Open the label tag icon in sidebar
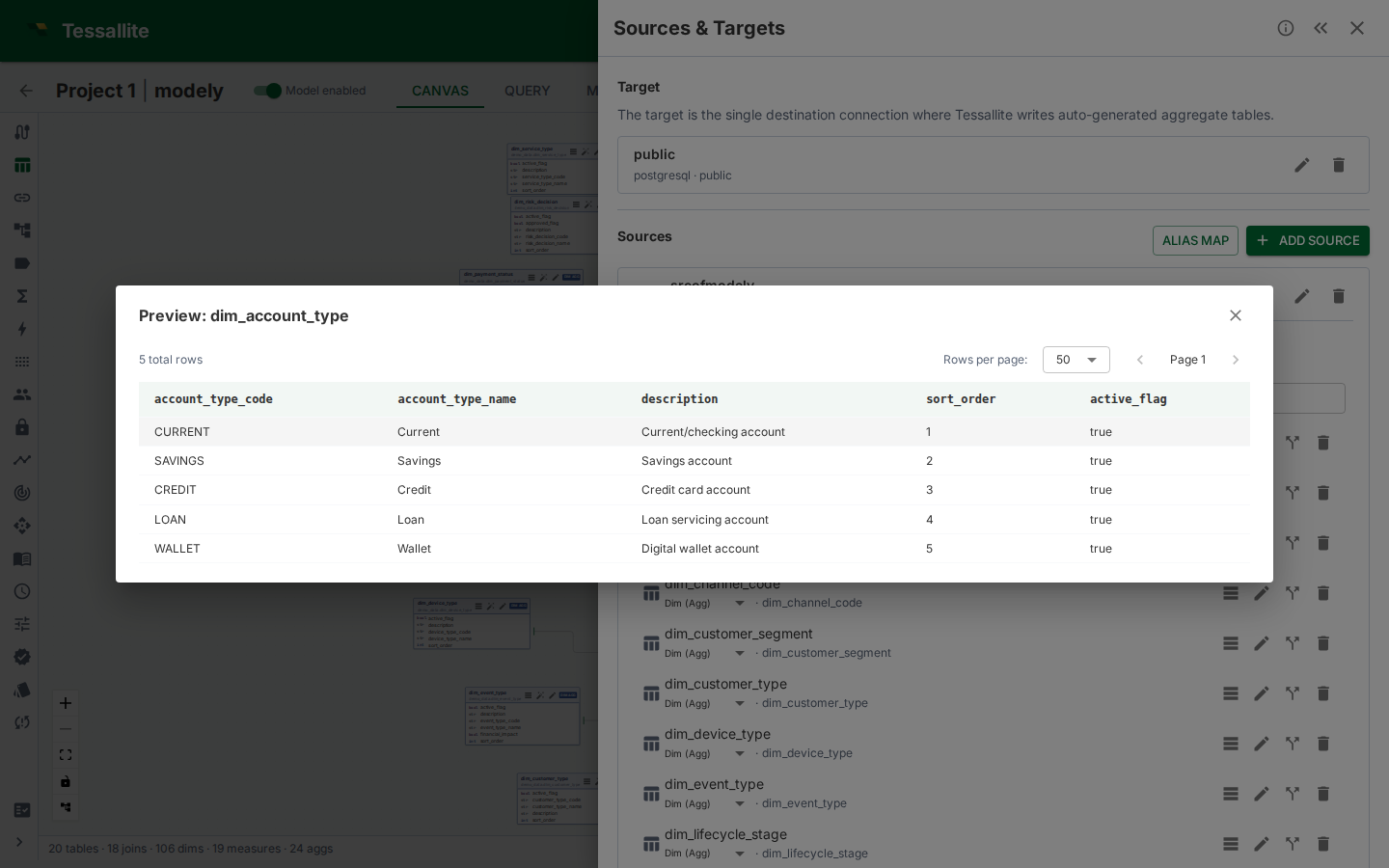The height and width of the screenshot is (868, 1389). click(x=21, y=263)
